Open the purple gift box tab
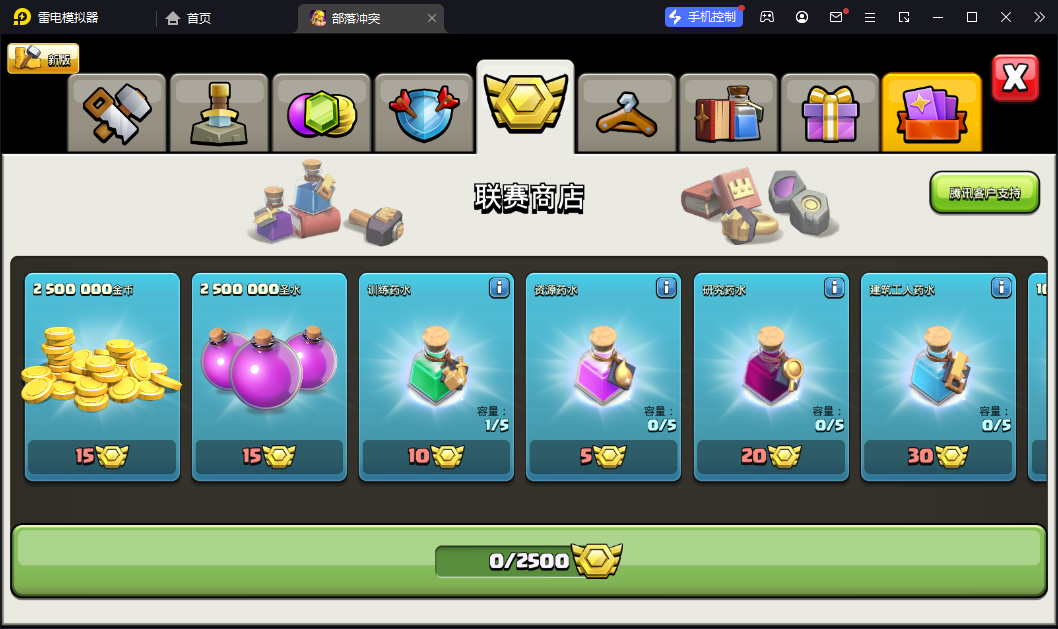This screenshot has height=629, width=1058. click(x=831, y=113)
